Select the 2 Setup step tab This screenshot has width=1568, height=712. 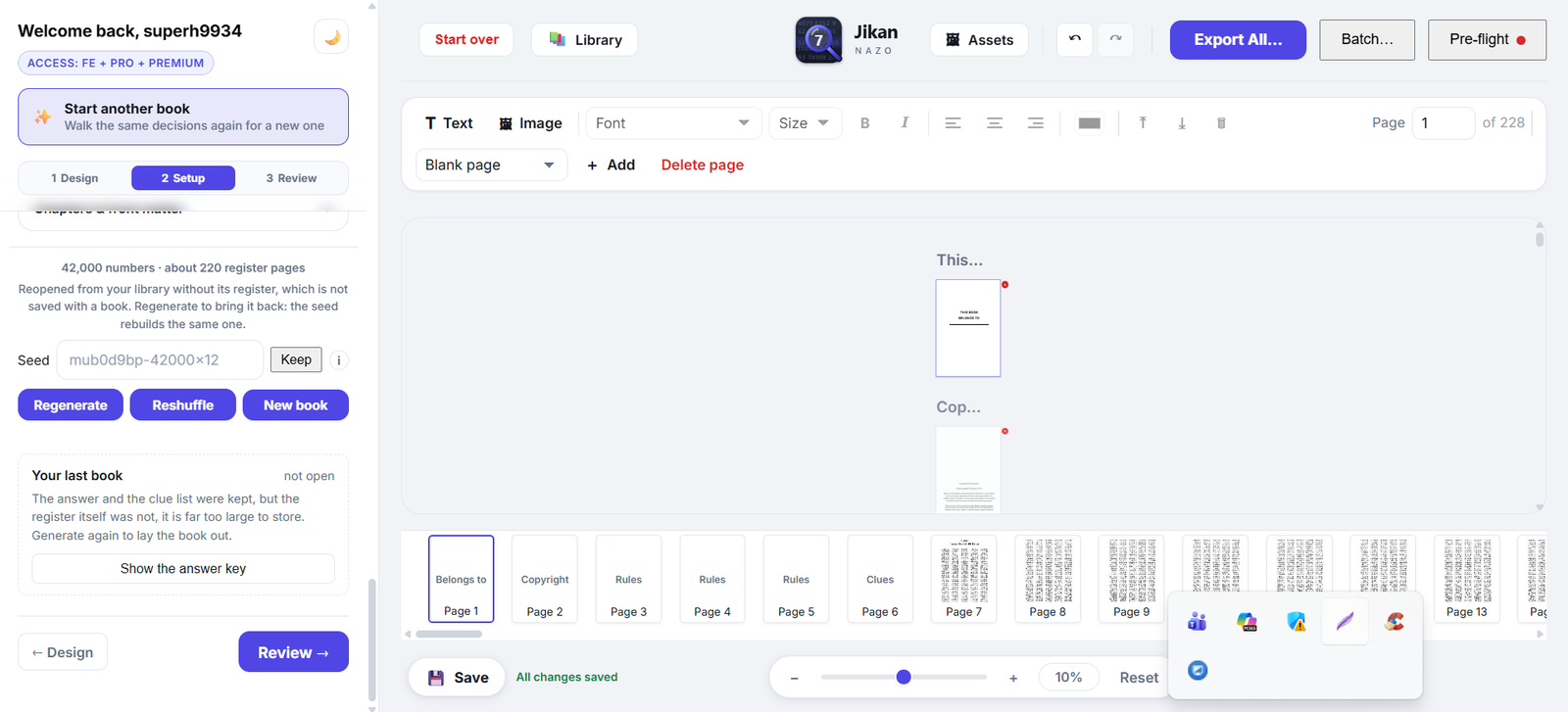pos(183,178)
